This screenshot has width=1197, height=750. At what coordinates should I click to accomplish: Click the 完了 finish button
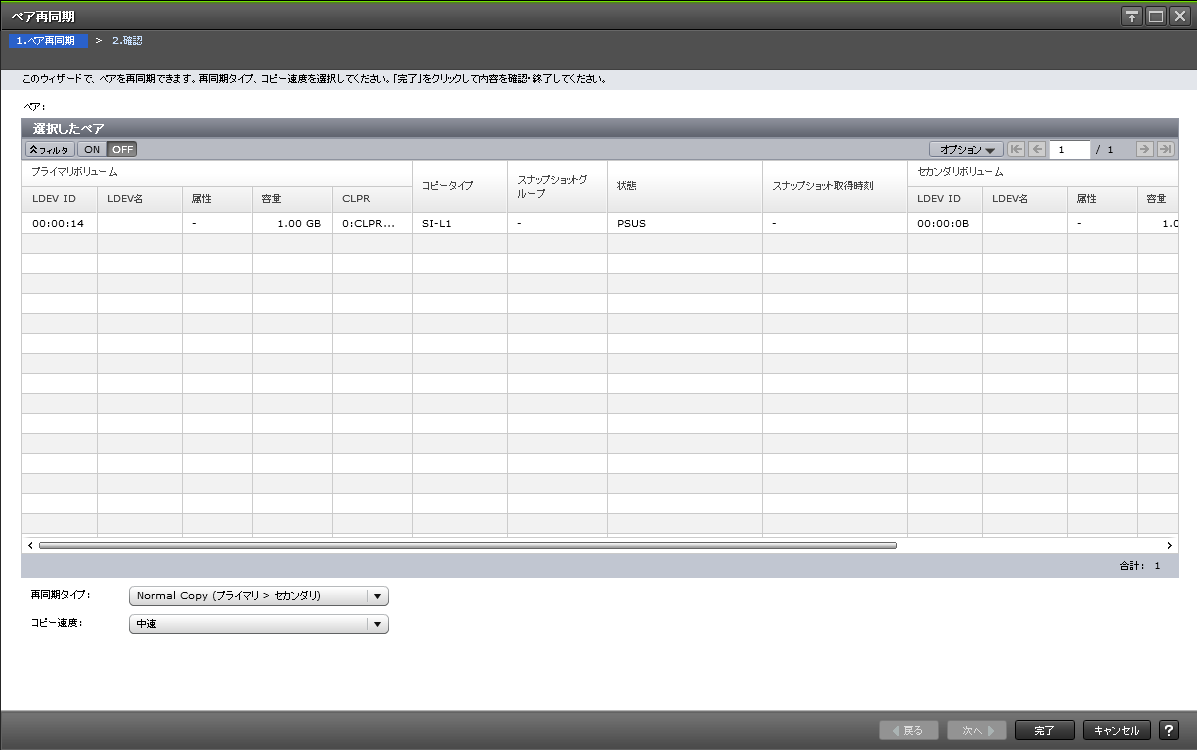pyautogui.click(x=1044, y=730)
